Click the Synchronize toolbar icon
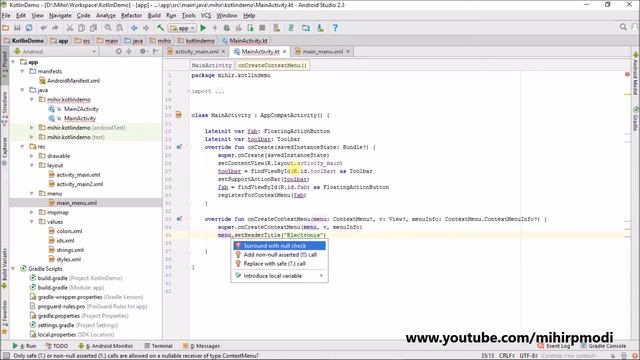The image size is (640, 360). (x=29, y=28)
